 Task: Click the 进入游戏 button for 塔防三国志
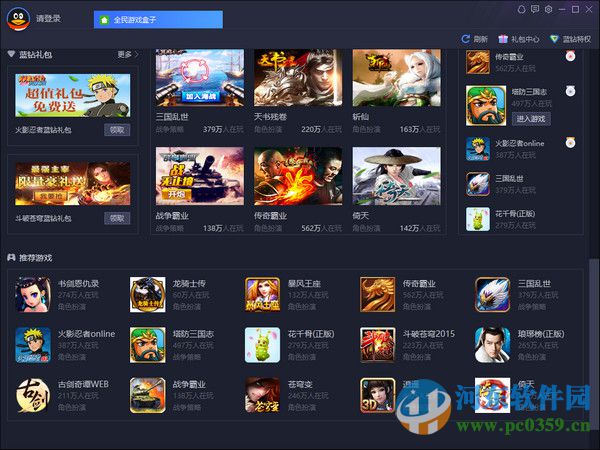[x=531, y=119]
